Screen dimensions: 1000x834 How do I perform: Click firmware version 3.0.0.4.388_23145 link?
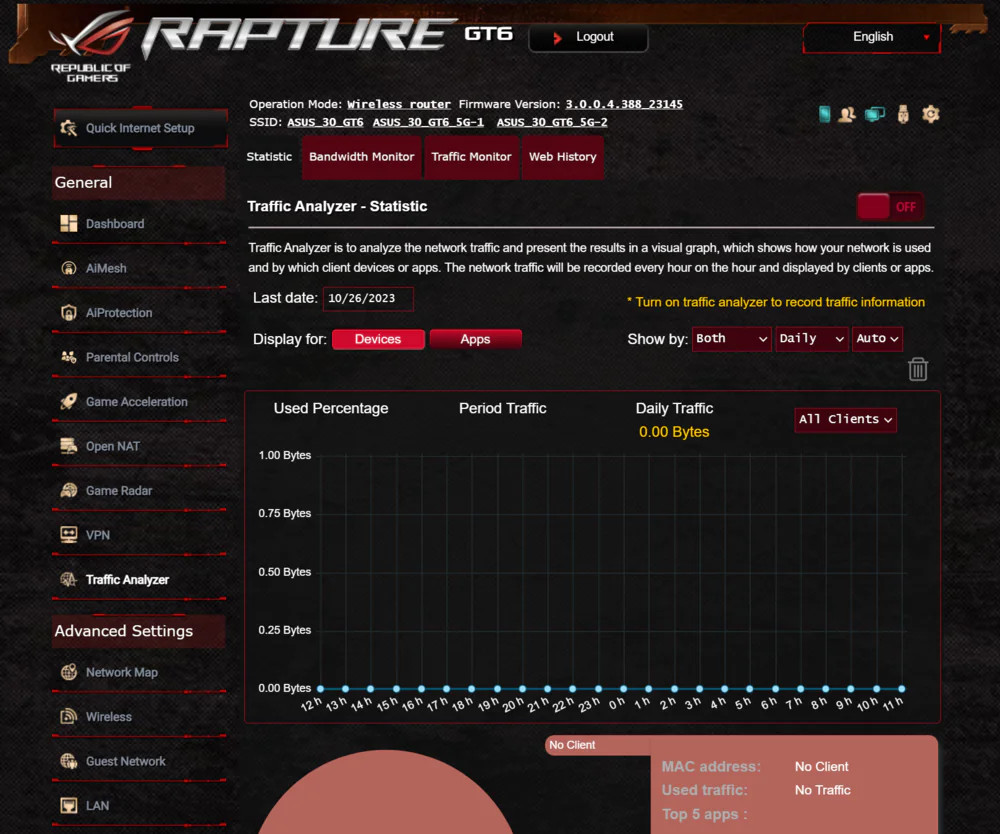click(624, 104)
